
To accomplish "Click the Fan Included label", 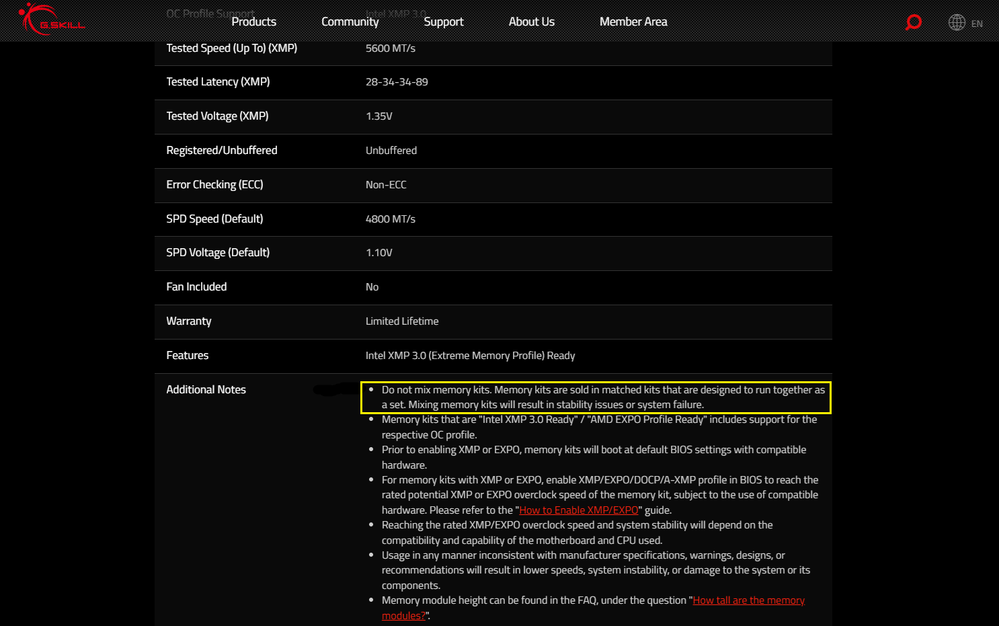I will [196, 287].
